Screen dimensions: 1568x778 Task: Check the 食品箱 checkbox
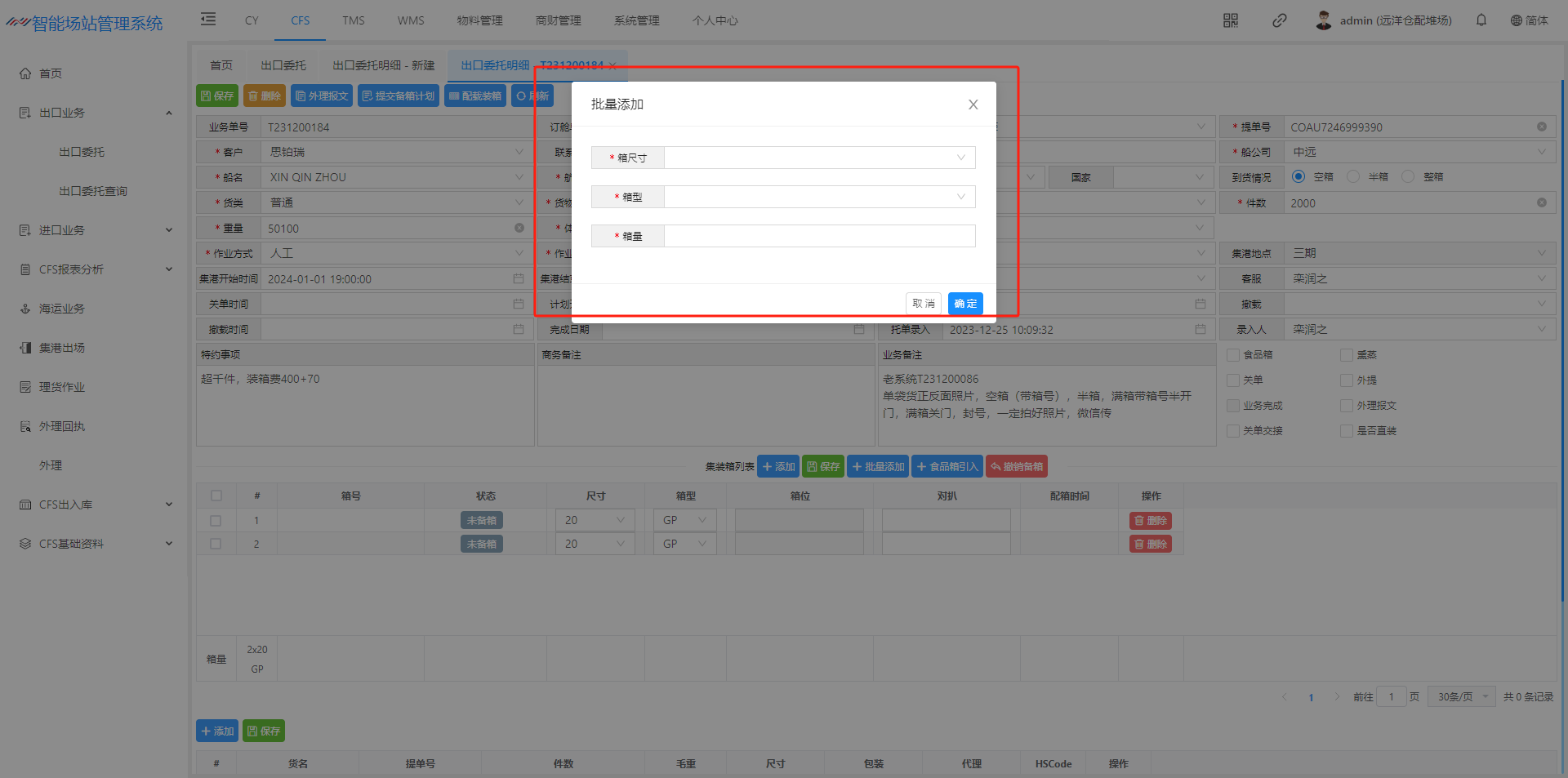pos(1233,355)
